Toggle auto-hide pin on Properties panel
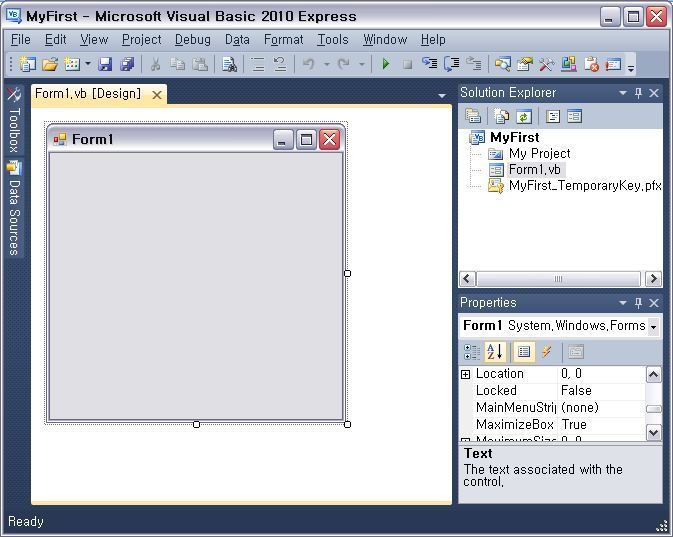This screenshot has width=673, height=537. tap(638, 303)
